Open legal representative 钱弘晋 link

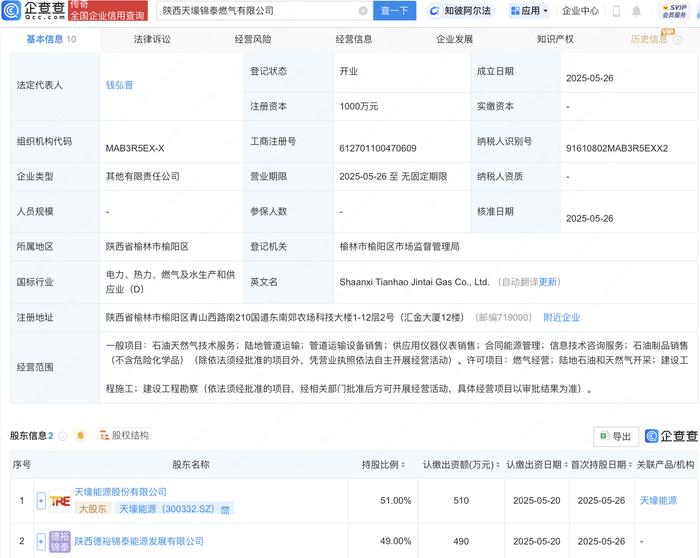coord(119,85)
